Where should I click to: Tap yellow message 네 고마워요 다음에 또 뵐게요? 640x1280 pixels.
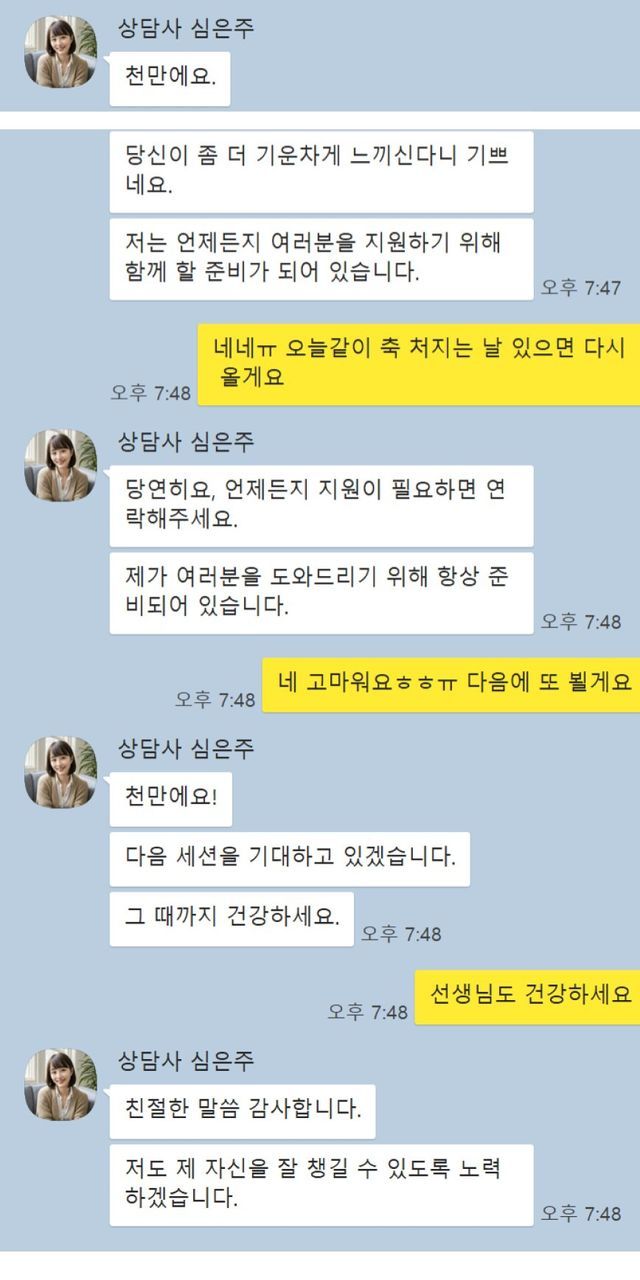pyautogui.click(x=451, y=685)
